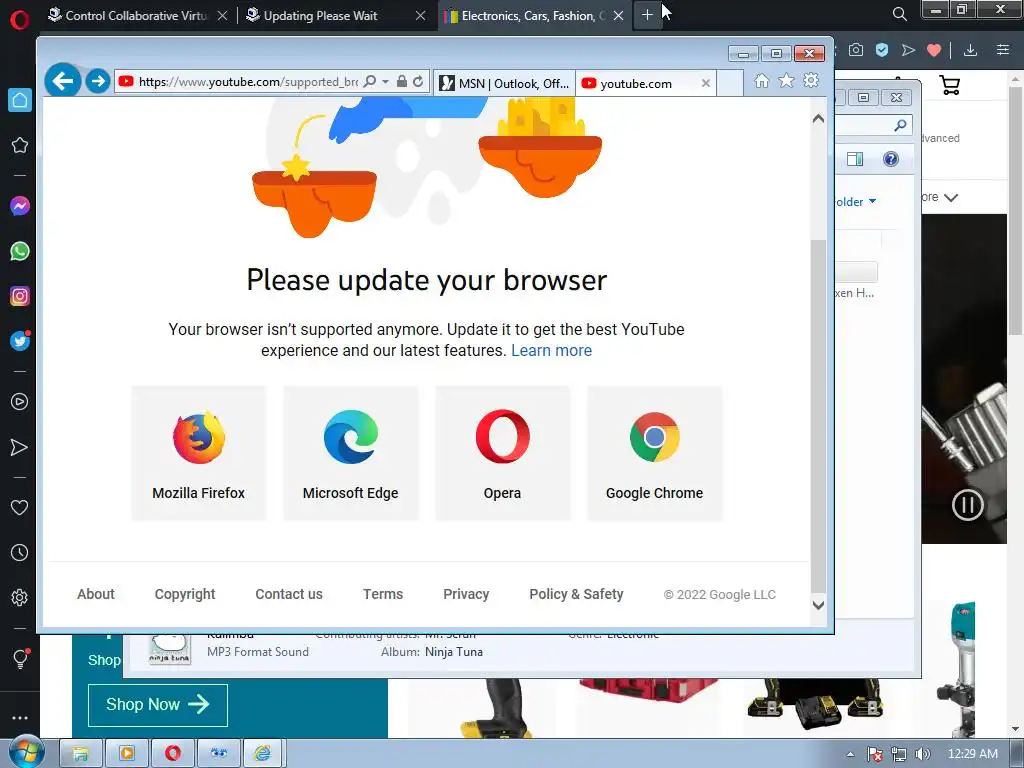Viewport: 1024px width, 768px height.
Task: Click the About footer link
Action: (95, 594)
